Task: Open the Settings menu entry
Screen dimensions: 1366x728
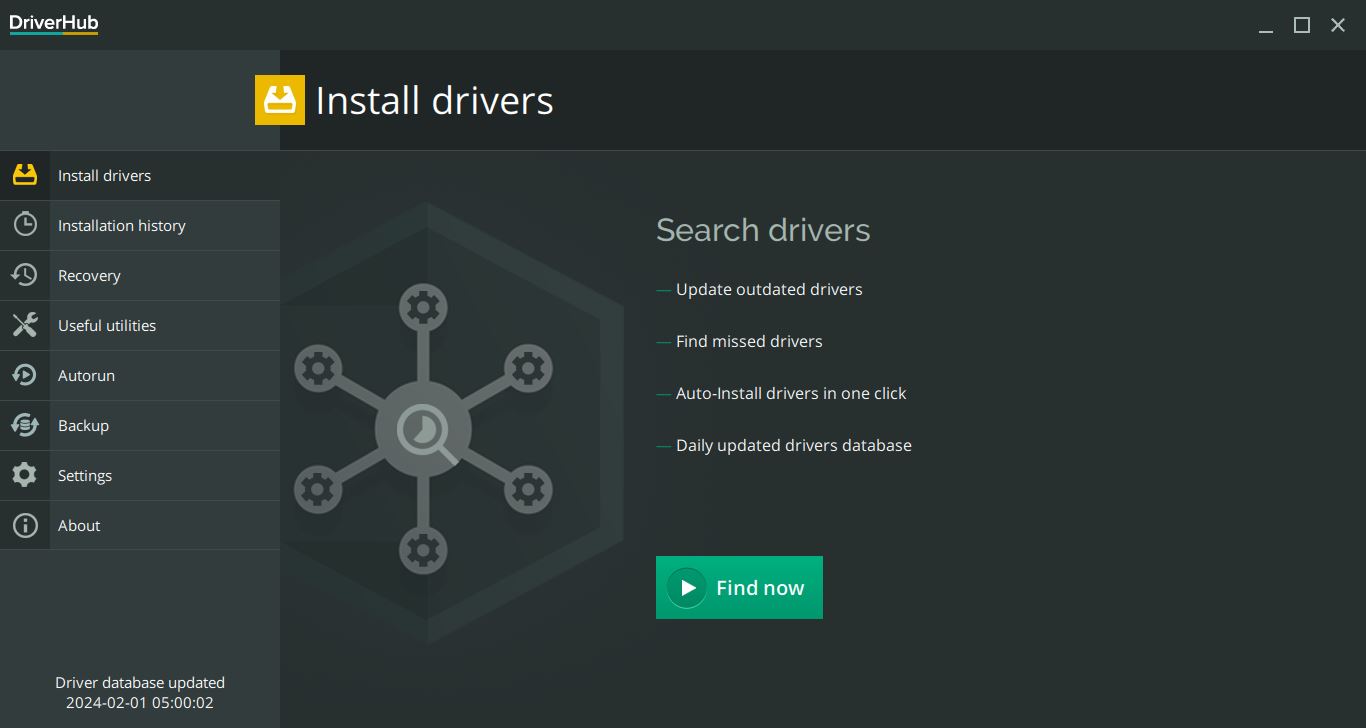Action: pyautogui.click(x=140, y=475)
